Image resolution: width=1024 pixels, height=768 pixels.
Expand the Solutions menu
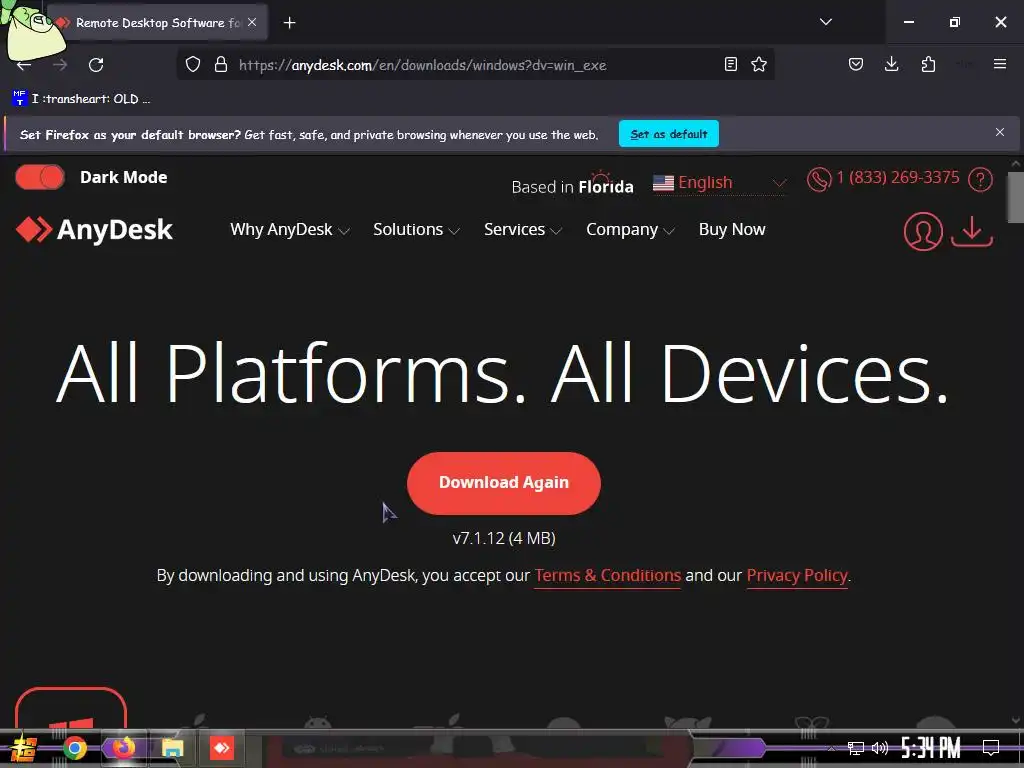click(x=416, y=230)
